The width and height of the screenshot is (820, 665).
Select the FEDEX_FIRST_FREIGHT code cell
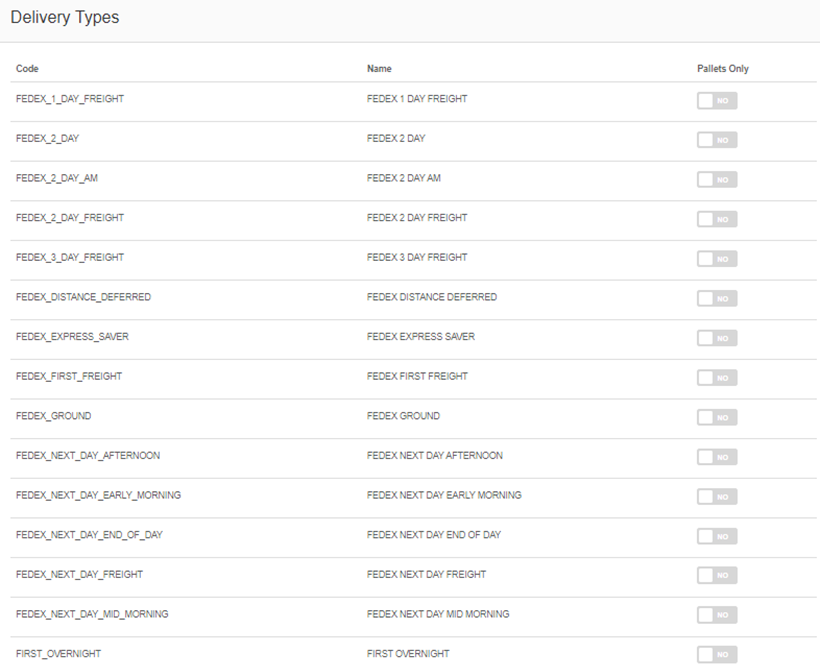[x=69, y=376]
